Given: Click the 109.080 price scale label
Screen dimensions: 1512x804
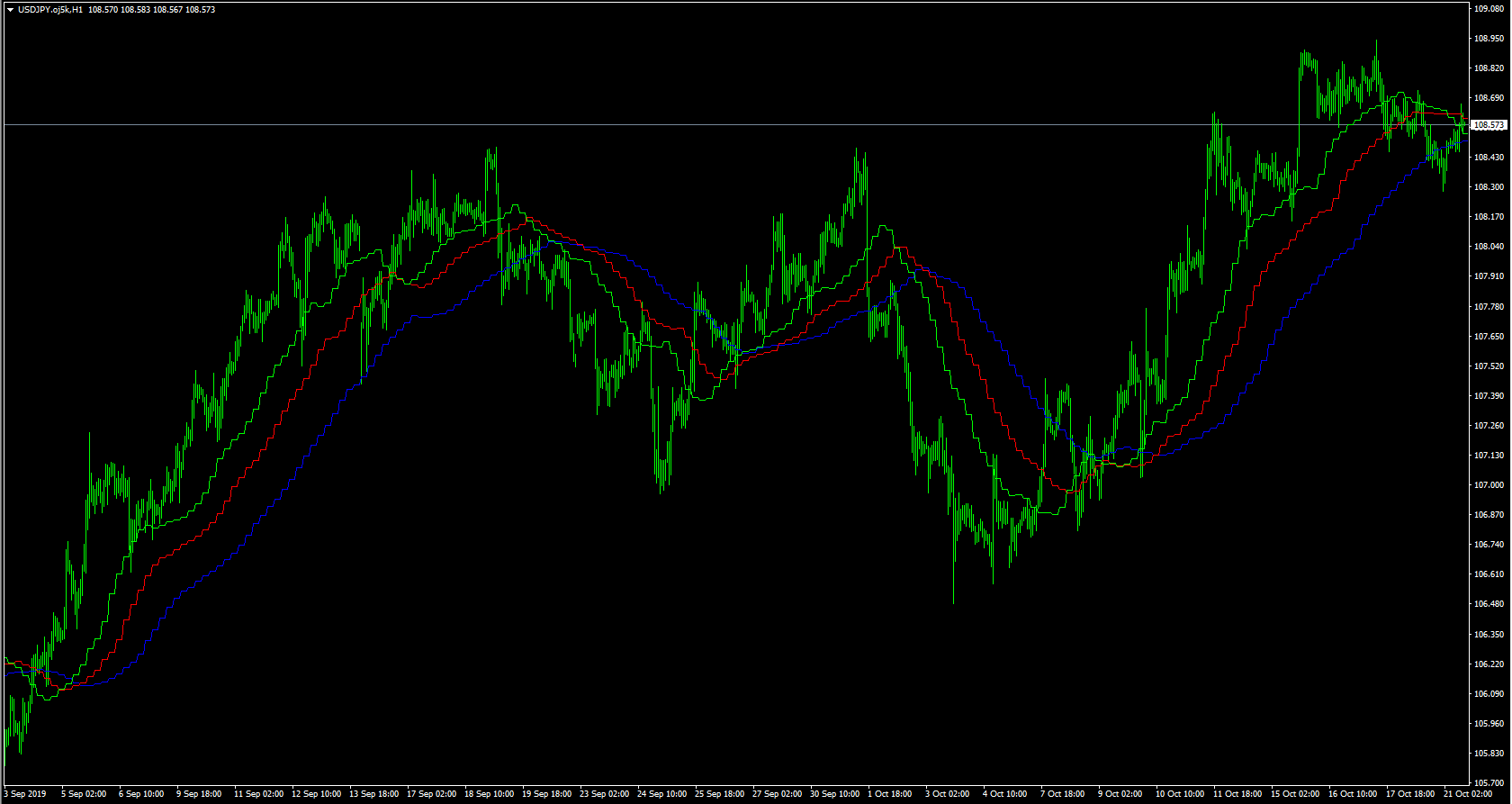Looking at the screenshot, I should tap(1490, 9).
